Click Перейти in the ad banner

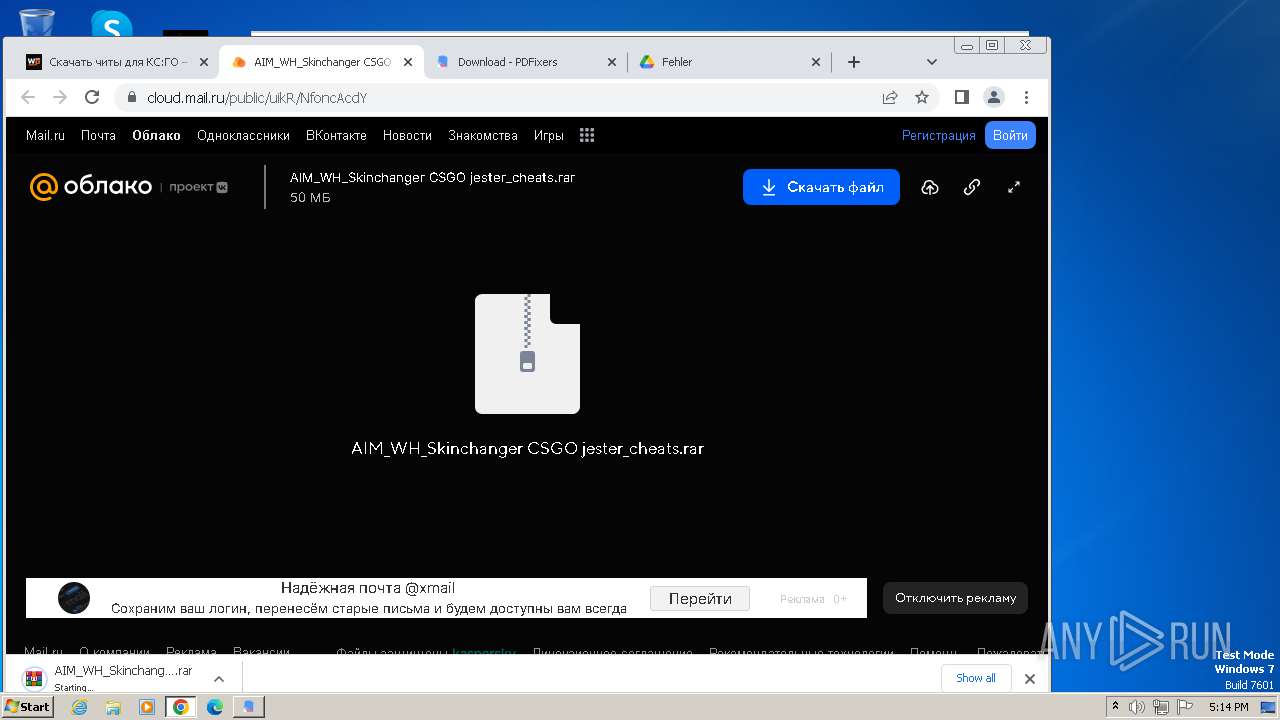(700, 598)
